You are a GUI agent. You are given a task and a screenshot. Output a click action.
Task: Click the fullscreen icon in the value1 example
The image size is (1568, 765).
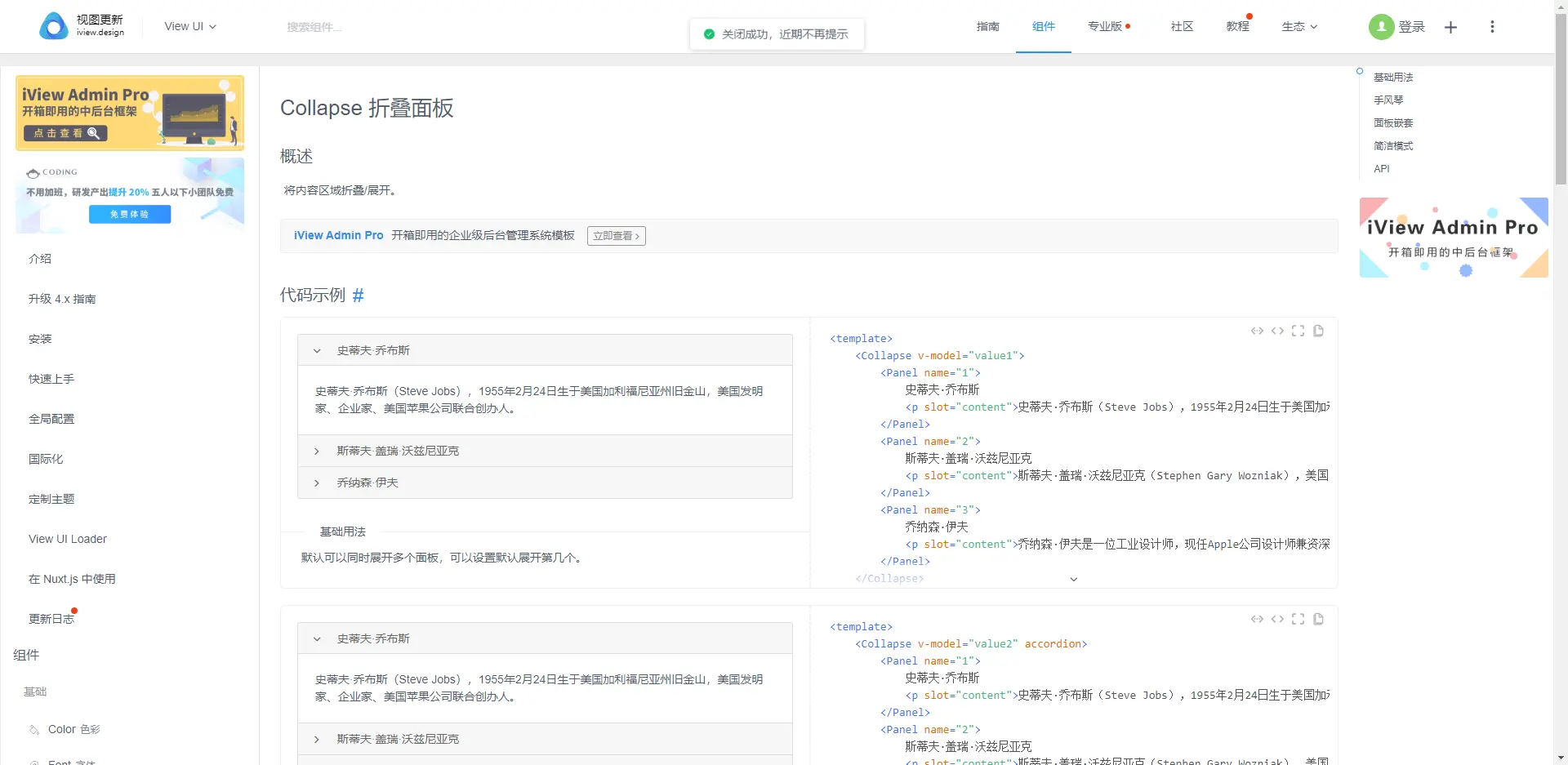(1298, 331)
